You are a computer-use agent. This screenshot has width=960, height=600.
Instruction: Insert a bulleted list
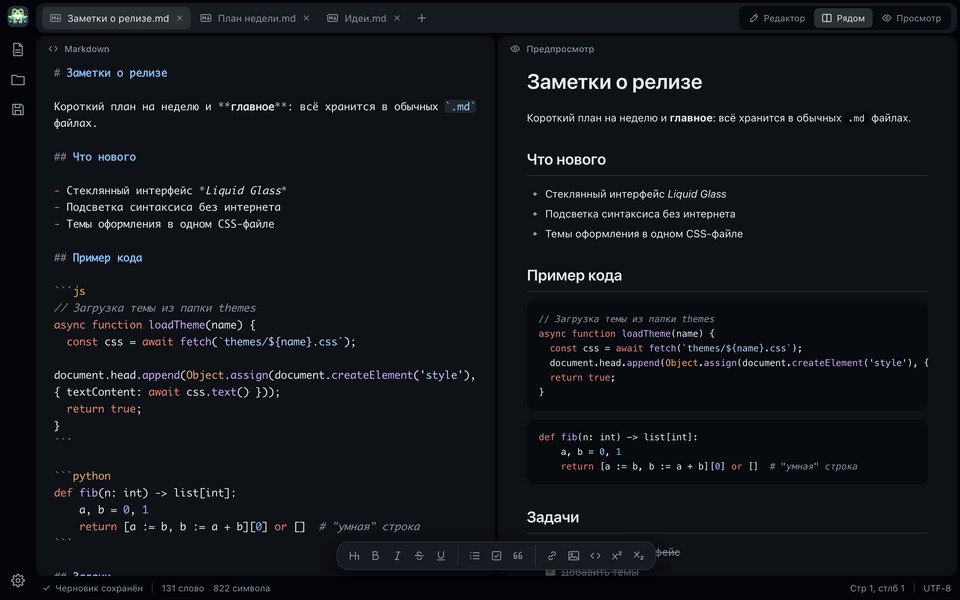pos(474,556)
